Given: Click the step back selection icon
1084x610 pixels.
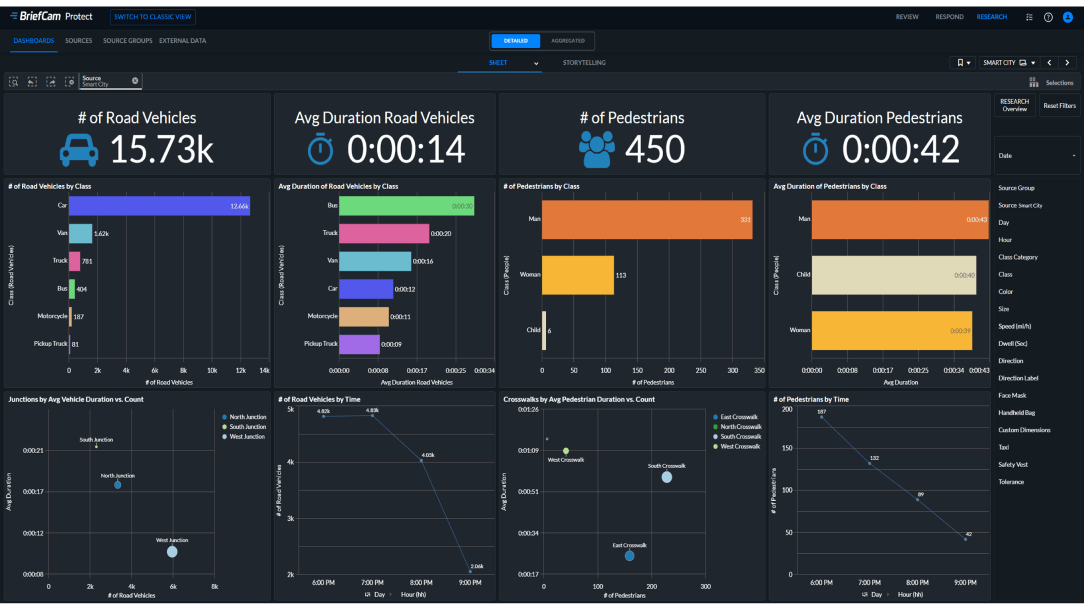Looking at the screenshot, I should [x=32, y=82].
